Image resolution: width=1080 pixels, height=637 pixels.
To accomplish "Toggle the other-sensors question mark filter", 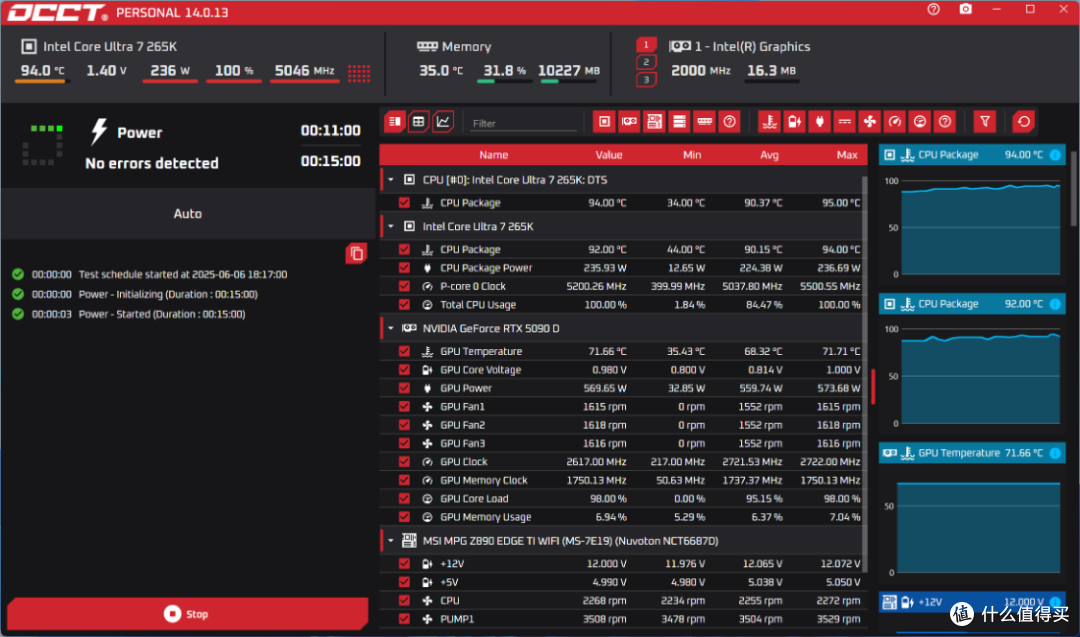I will [945, 122].
